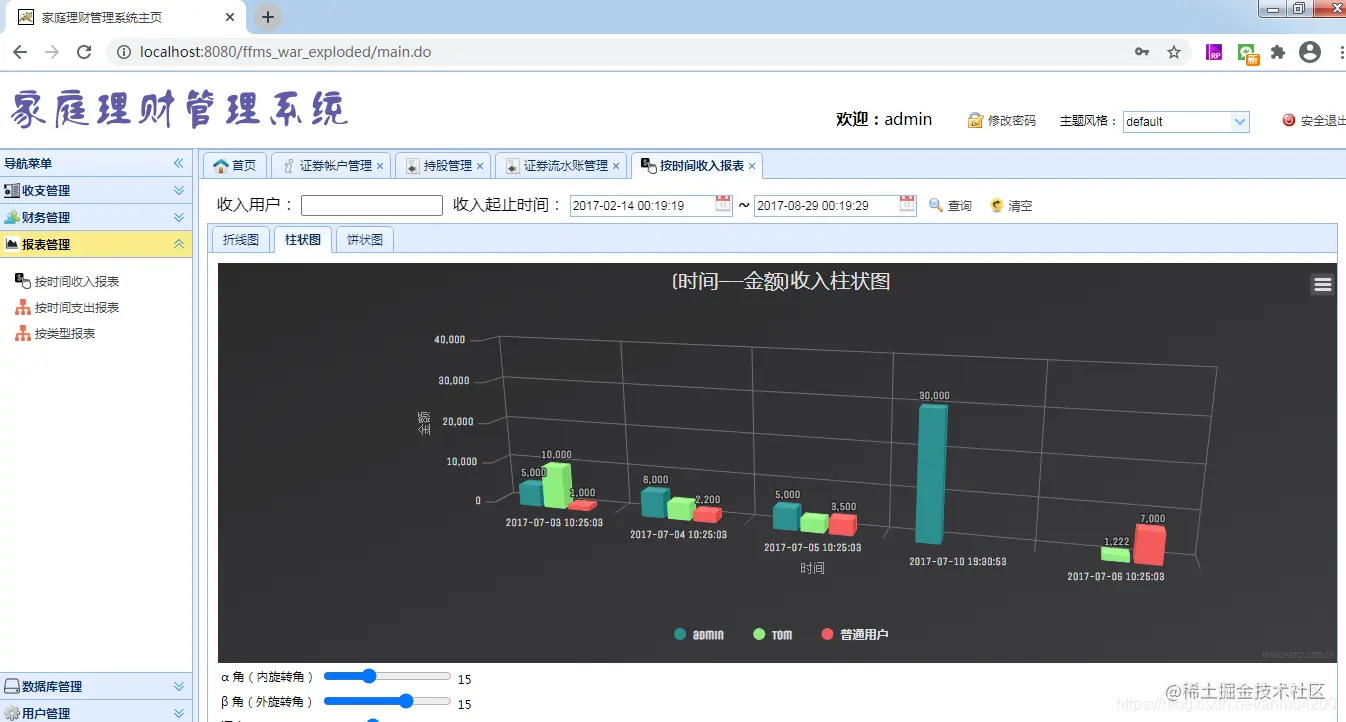This screenshot has height=722, width=1346.
Task: Open the calendar picker for the start date
Action: coord(724,204)
